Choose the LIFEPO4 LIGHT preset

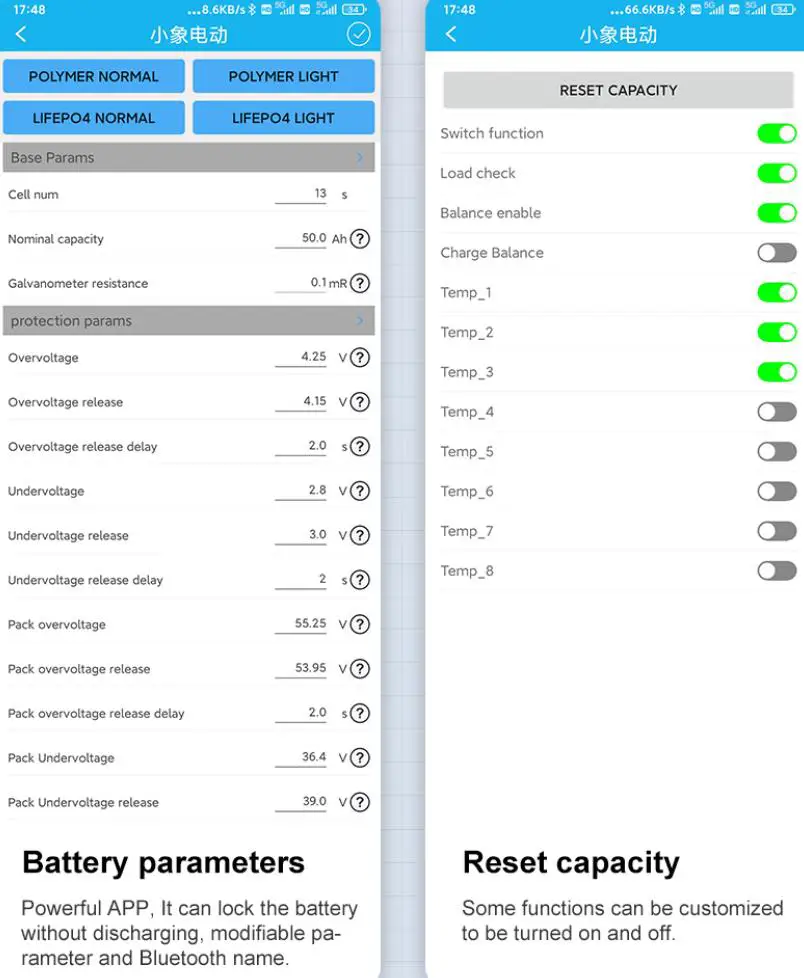(283, 118)
